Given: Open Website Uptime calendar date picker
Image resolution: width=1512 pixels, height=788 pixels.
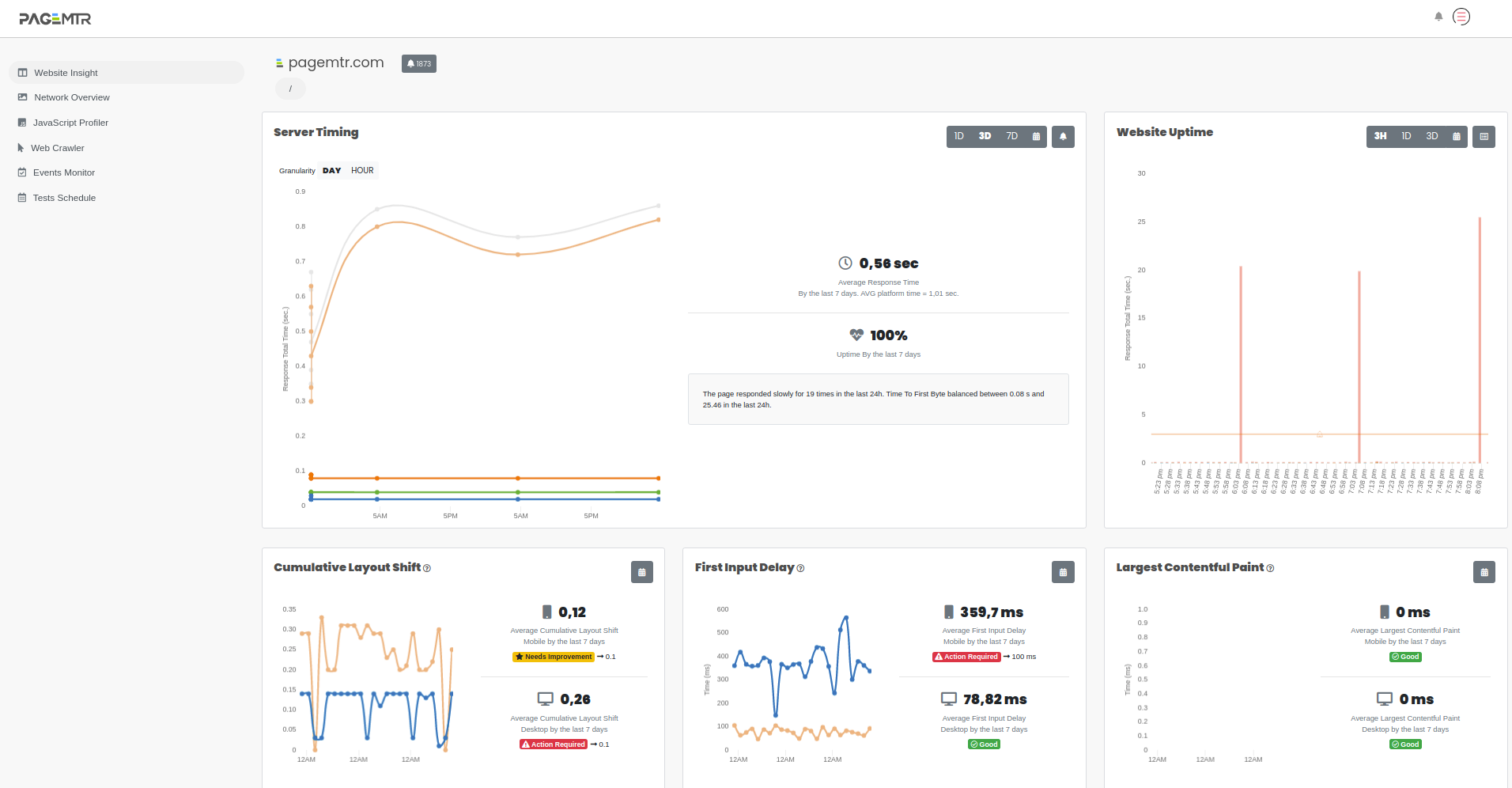Looking at the screenshot, I should coord(1457,136).
